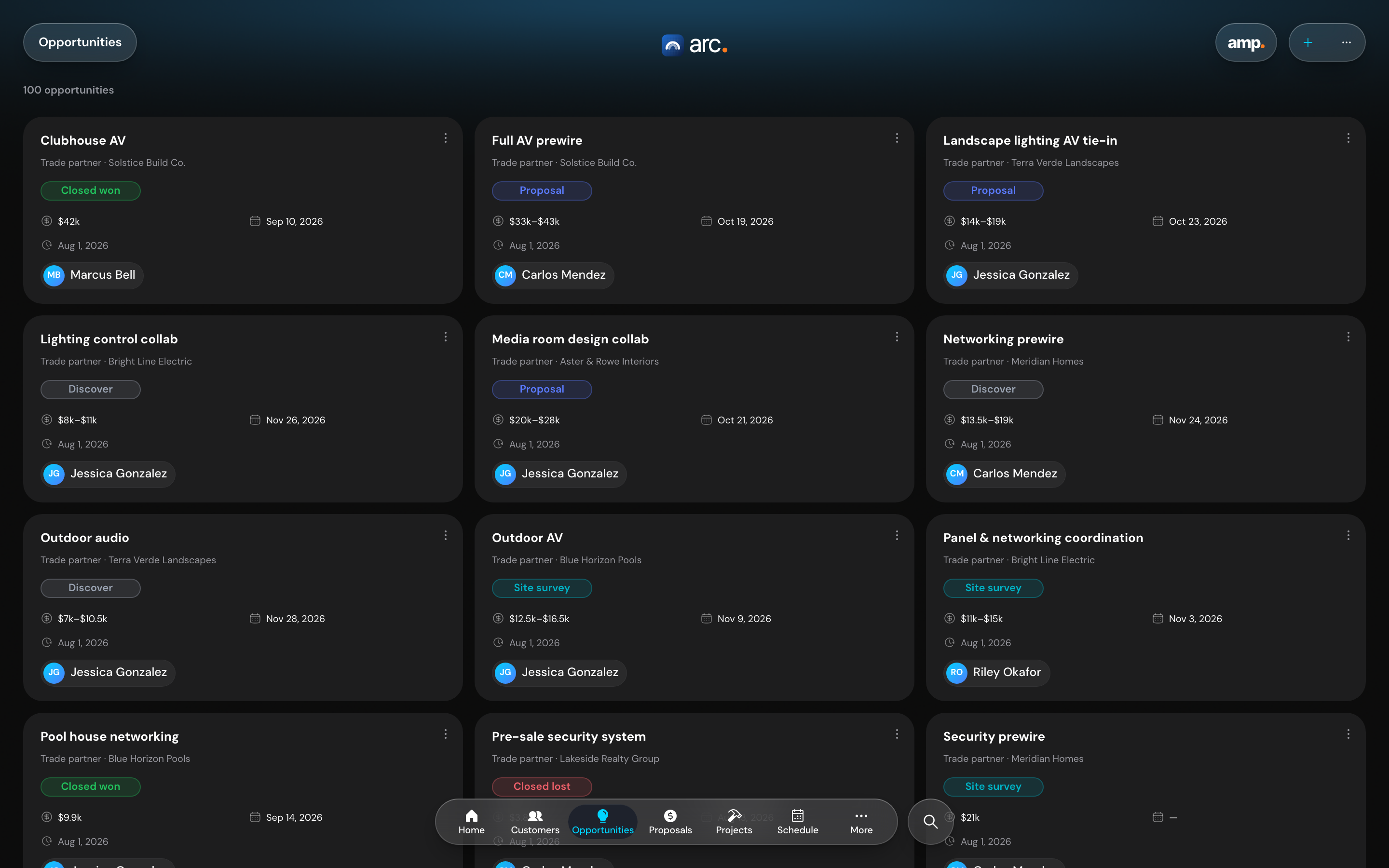Open kebab menu on Lighting control collab
Screen dimensions: 1389x868
[446, 337]
